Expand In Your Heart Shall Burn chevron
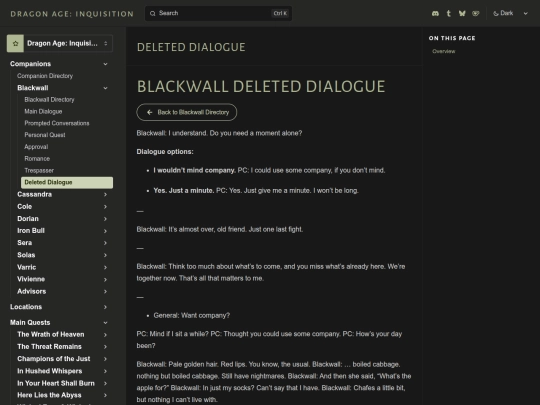Viewport: 540px width, 405px height. click(x=105, y=383)
